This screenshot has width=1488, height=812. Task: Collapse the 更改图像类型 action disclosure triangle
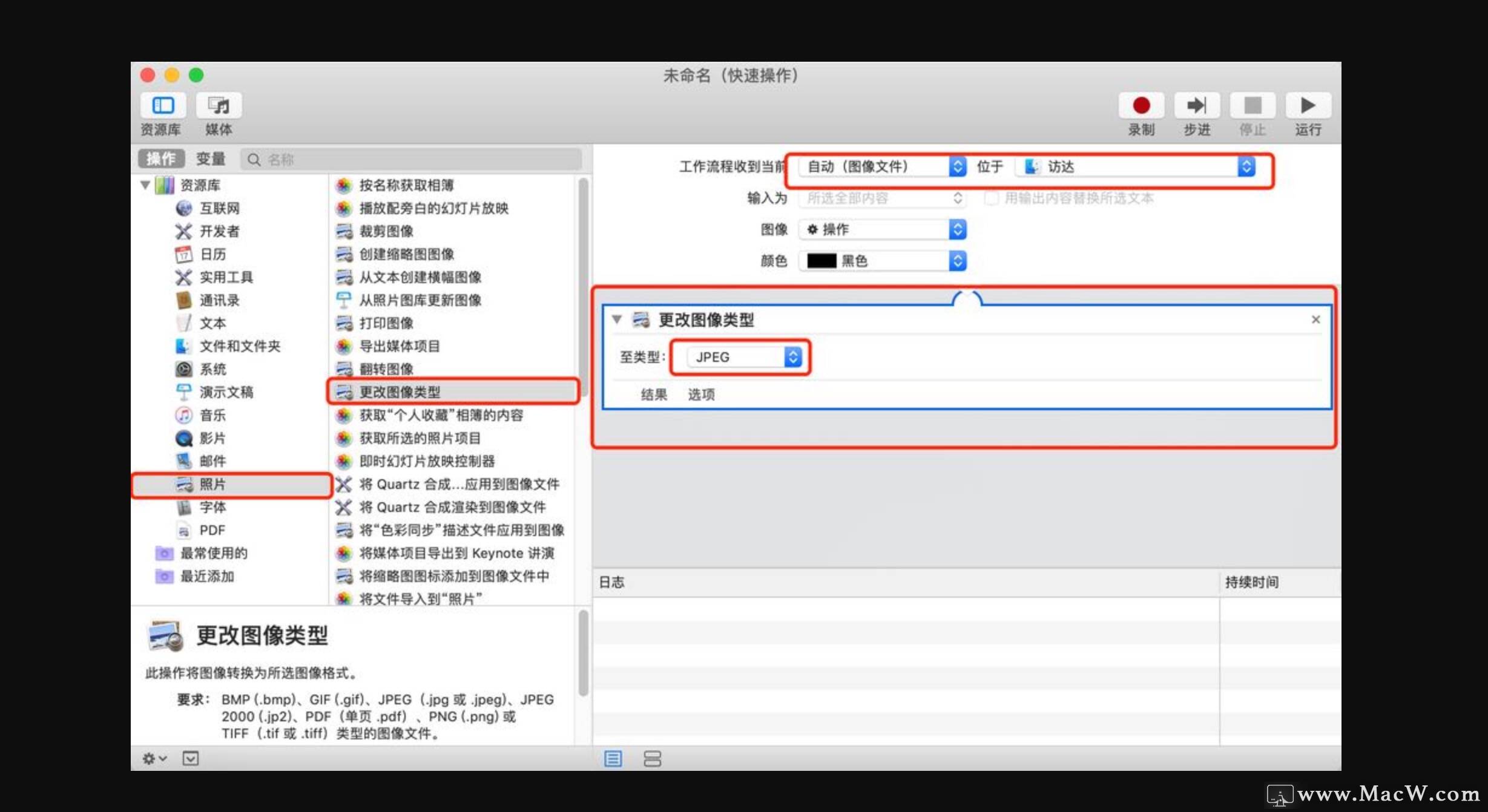tap(617, 319)
